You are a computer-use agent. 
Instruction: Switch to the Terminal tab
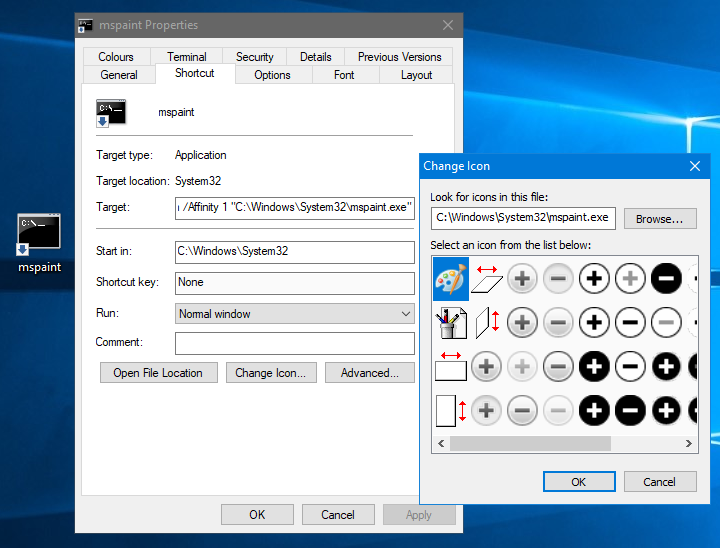click(x=187, y=57)
